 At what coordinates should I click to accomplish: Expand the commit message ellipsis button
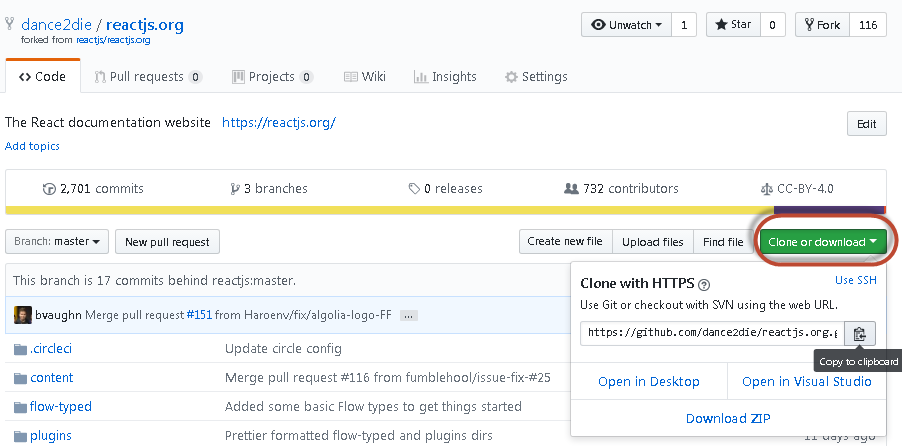point(408,316)
